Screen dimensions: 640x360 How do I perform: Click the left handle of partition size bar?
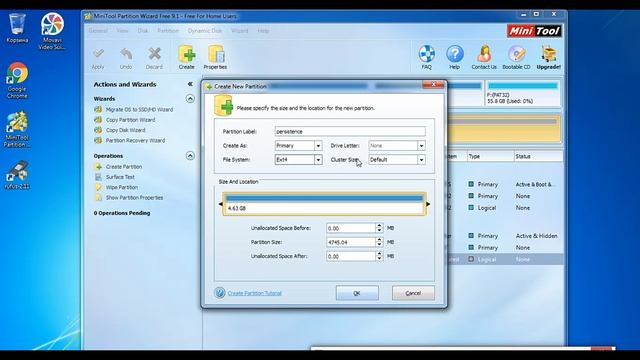pos(221,204)
